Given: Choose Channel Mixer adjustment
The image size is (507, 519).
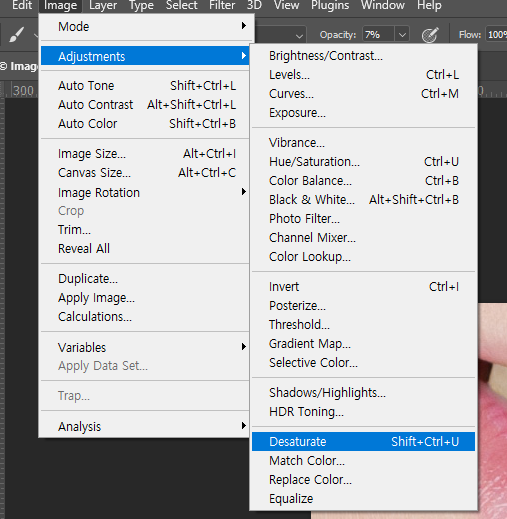Looking at the screenshot, I should click(363, 238).
